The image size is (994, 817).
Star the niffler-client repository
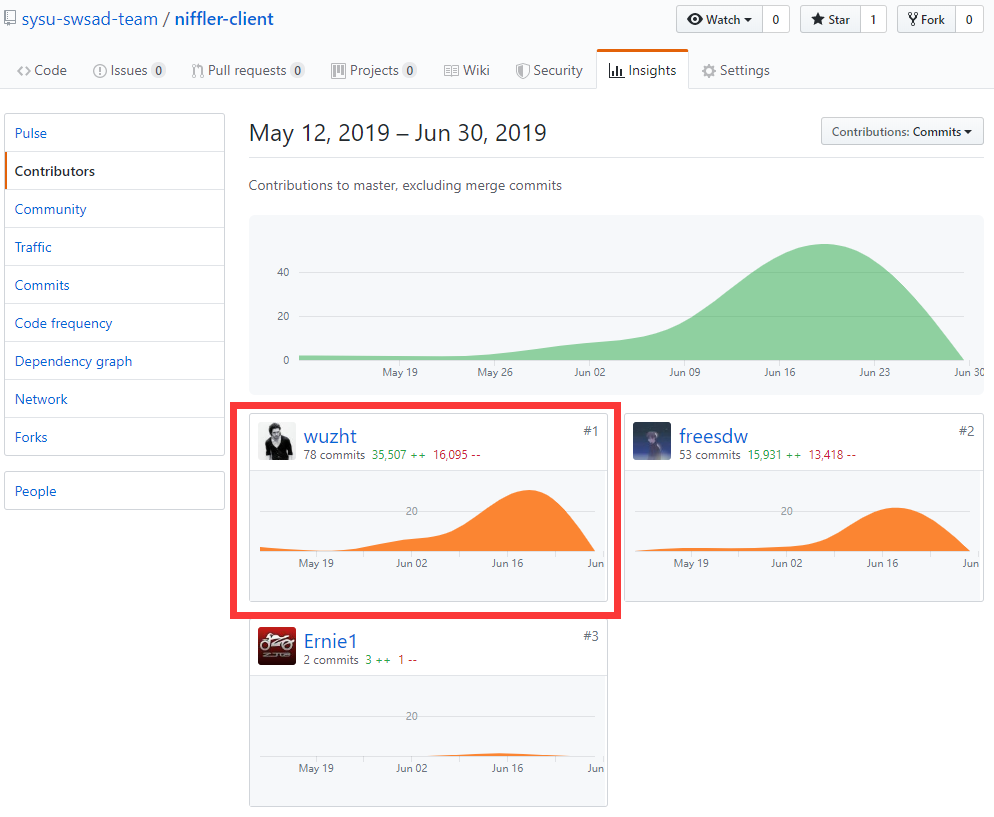tap(830, 20)
